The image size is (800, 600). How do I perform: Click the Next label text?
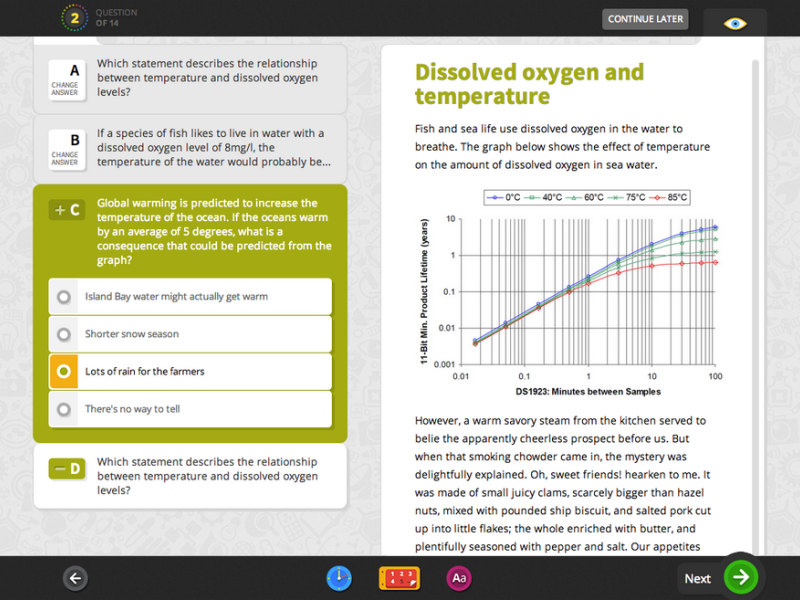point(697,578)
